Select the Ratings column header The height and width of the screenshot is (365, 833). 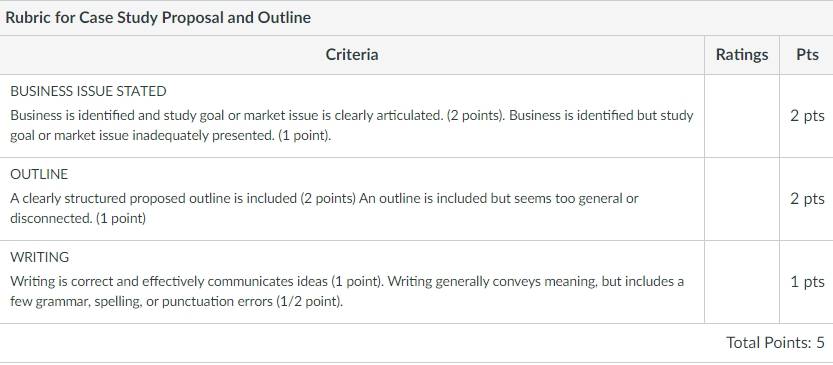click(742, 55)
